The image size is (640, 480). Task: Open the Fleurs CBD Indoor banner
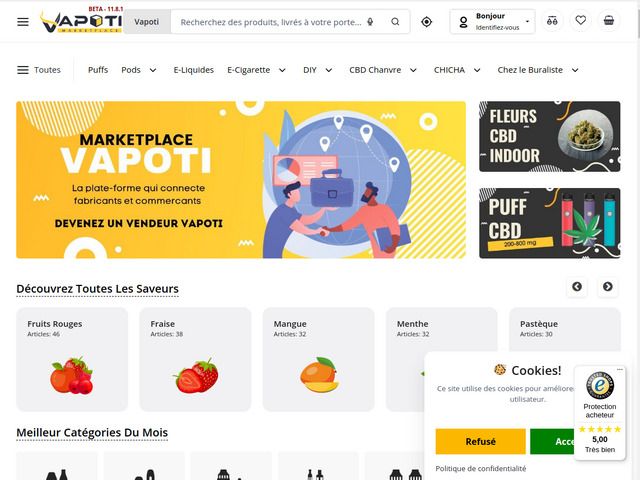549,136
